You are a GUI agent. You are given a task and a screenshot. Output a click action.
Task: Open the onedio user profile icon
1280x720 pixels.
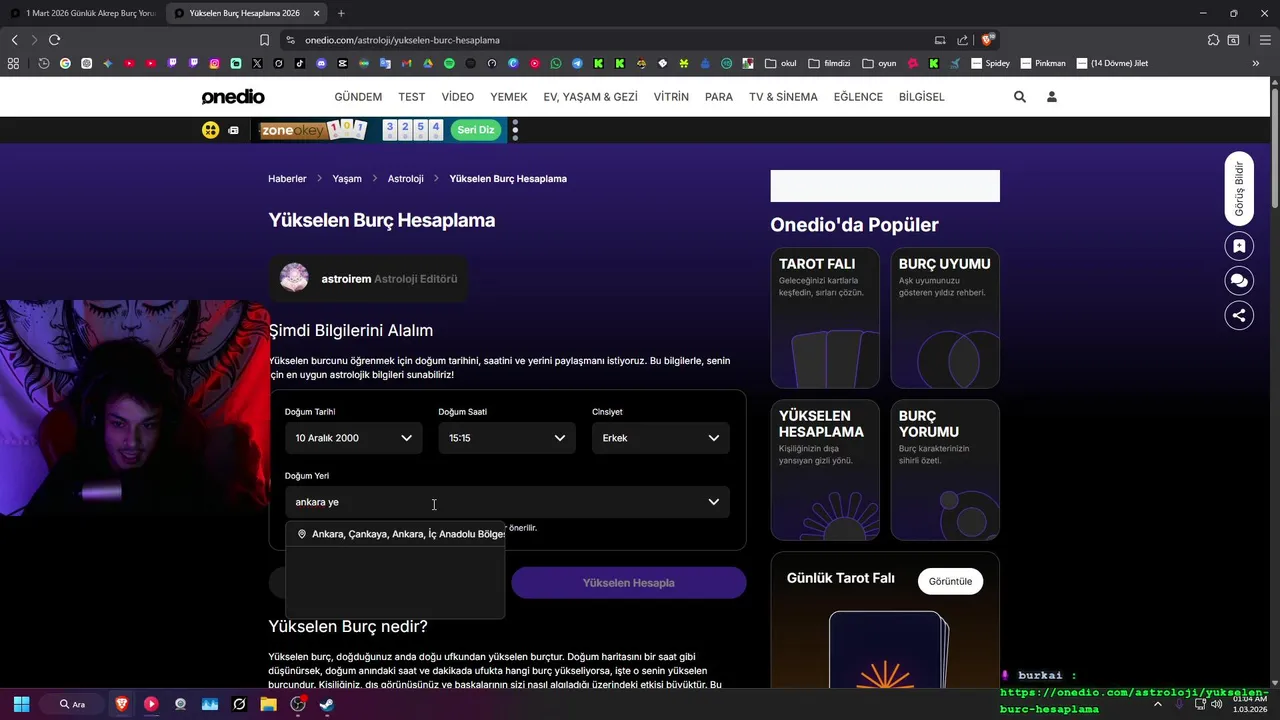tap(1051, 97)
